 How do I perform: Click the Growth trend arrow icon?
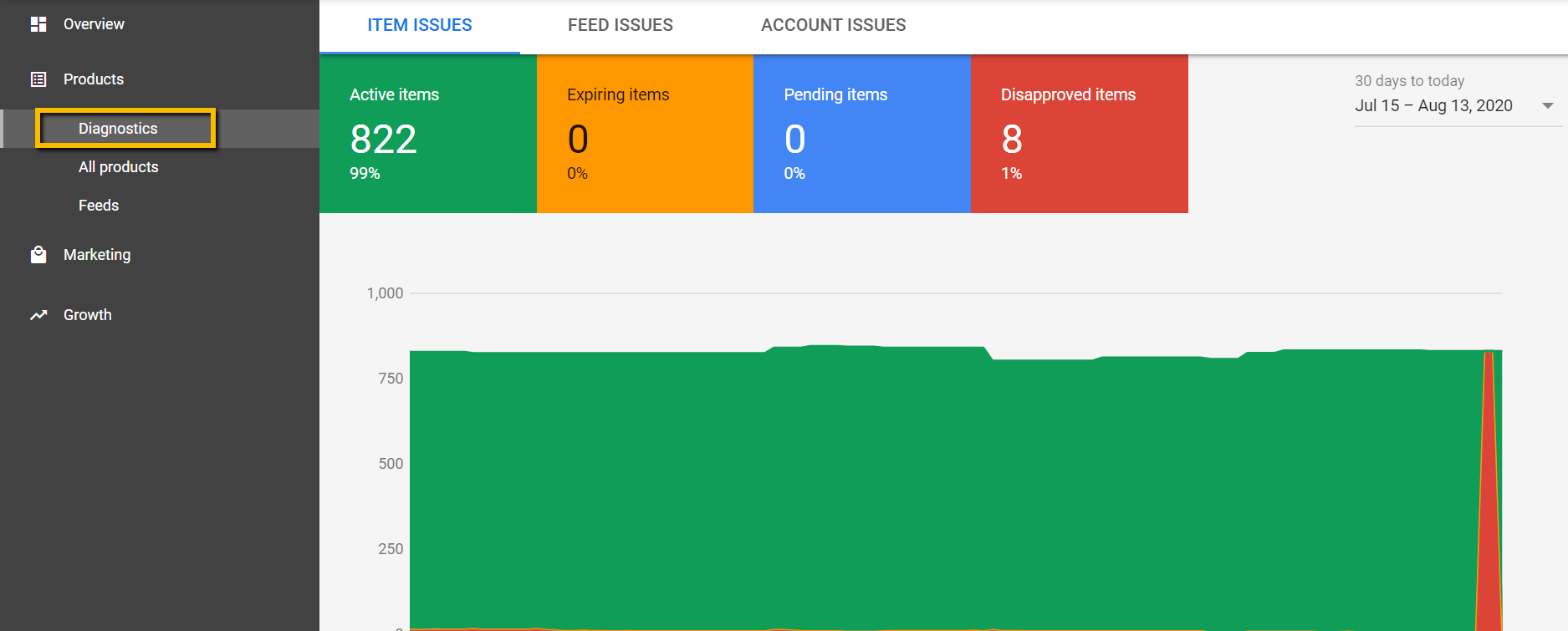(38, 315)
